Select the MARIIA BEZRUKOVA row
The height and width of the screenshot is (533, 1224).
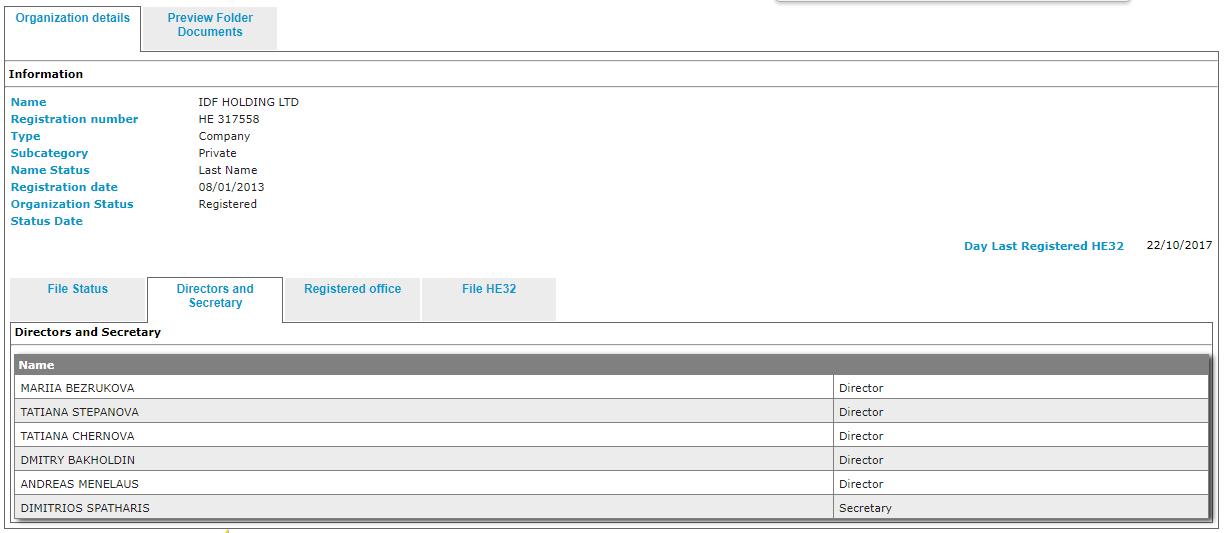[x=611, y=387]
